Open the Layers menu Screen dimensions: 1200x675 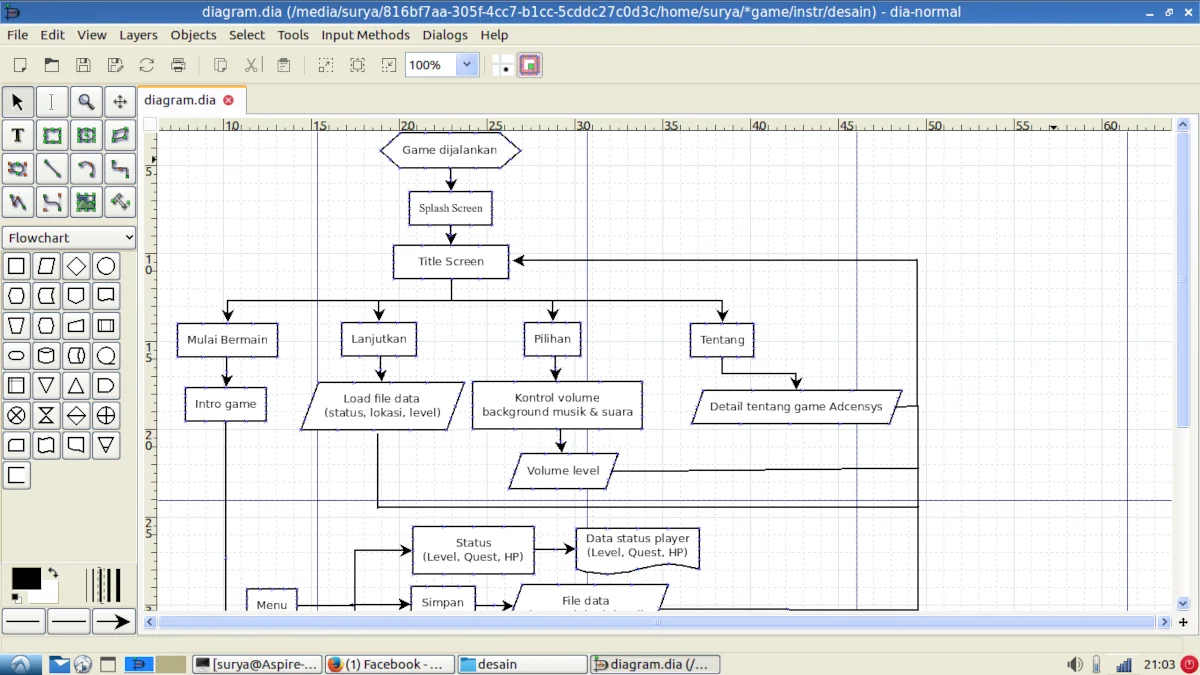(138, 35)
